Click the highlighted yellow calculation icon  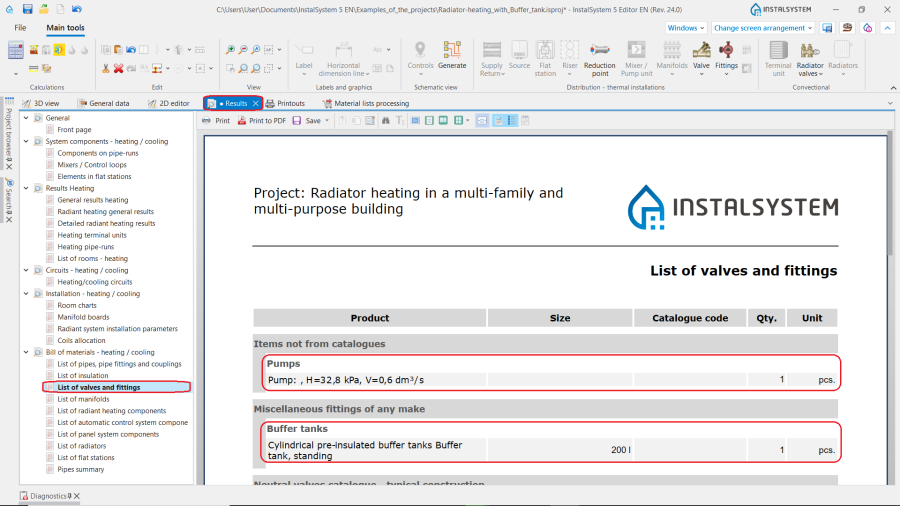tap(59, 50)
